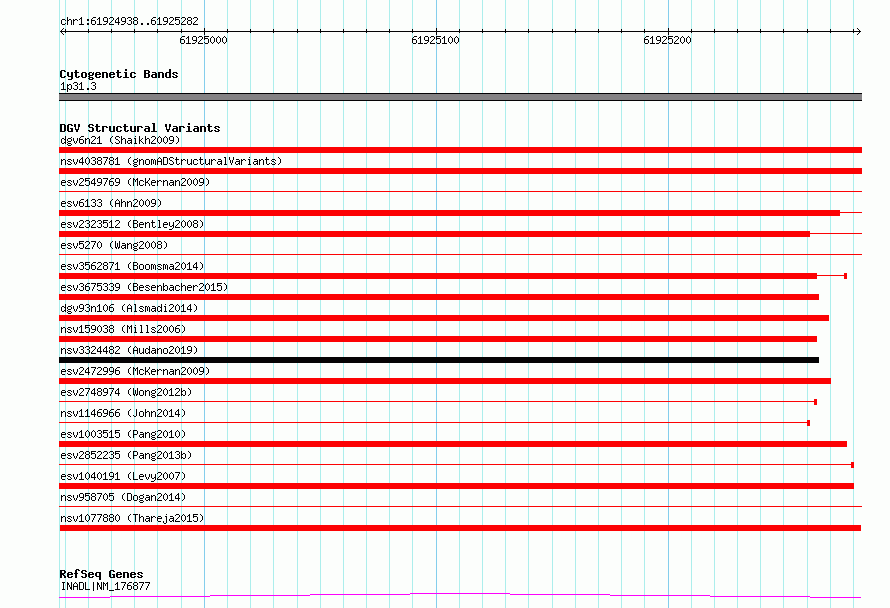This screenshot has height=608, width=890.
Task: Open the nsv1146966 (John2014) variant
Action: [x=123, y=413]
